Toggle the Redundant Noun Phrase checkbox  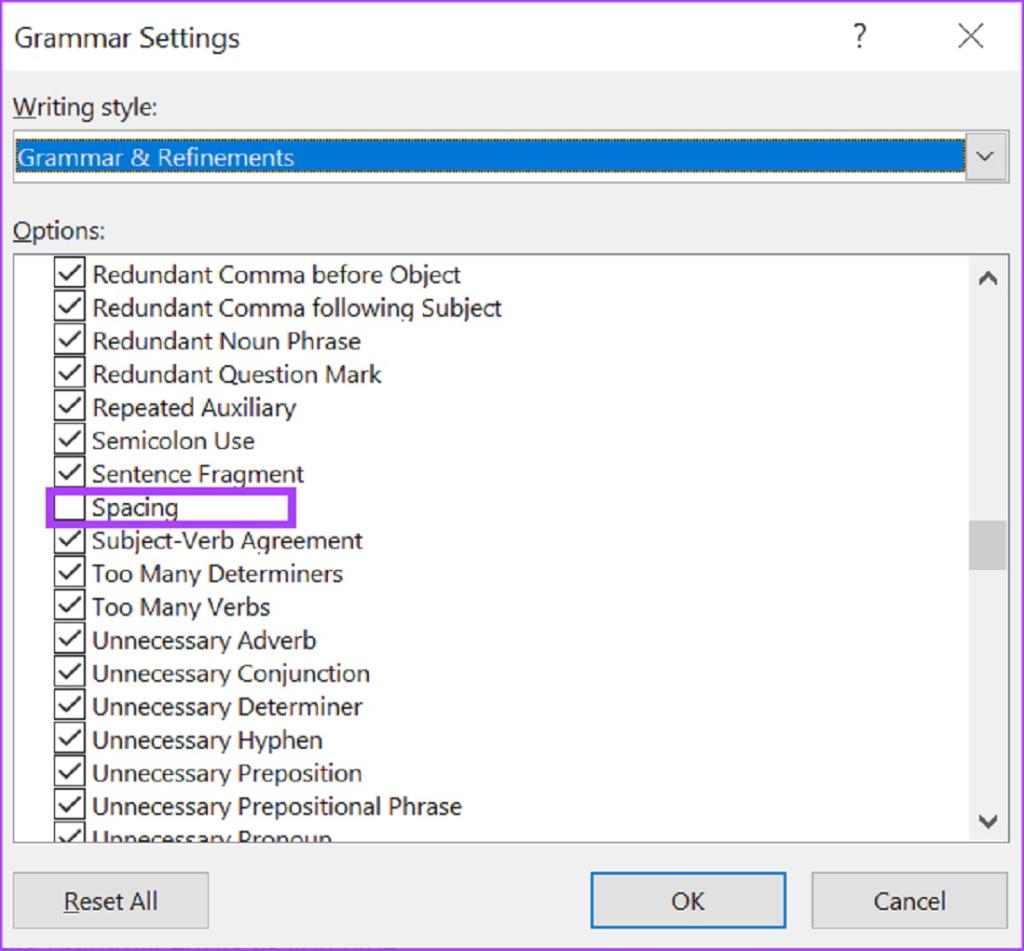(69, 340)
